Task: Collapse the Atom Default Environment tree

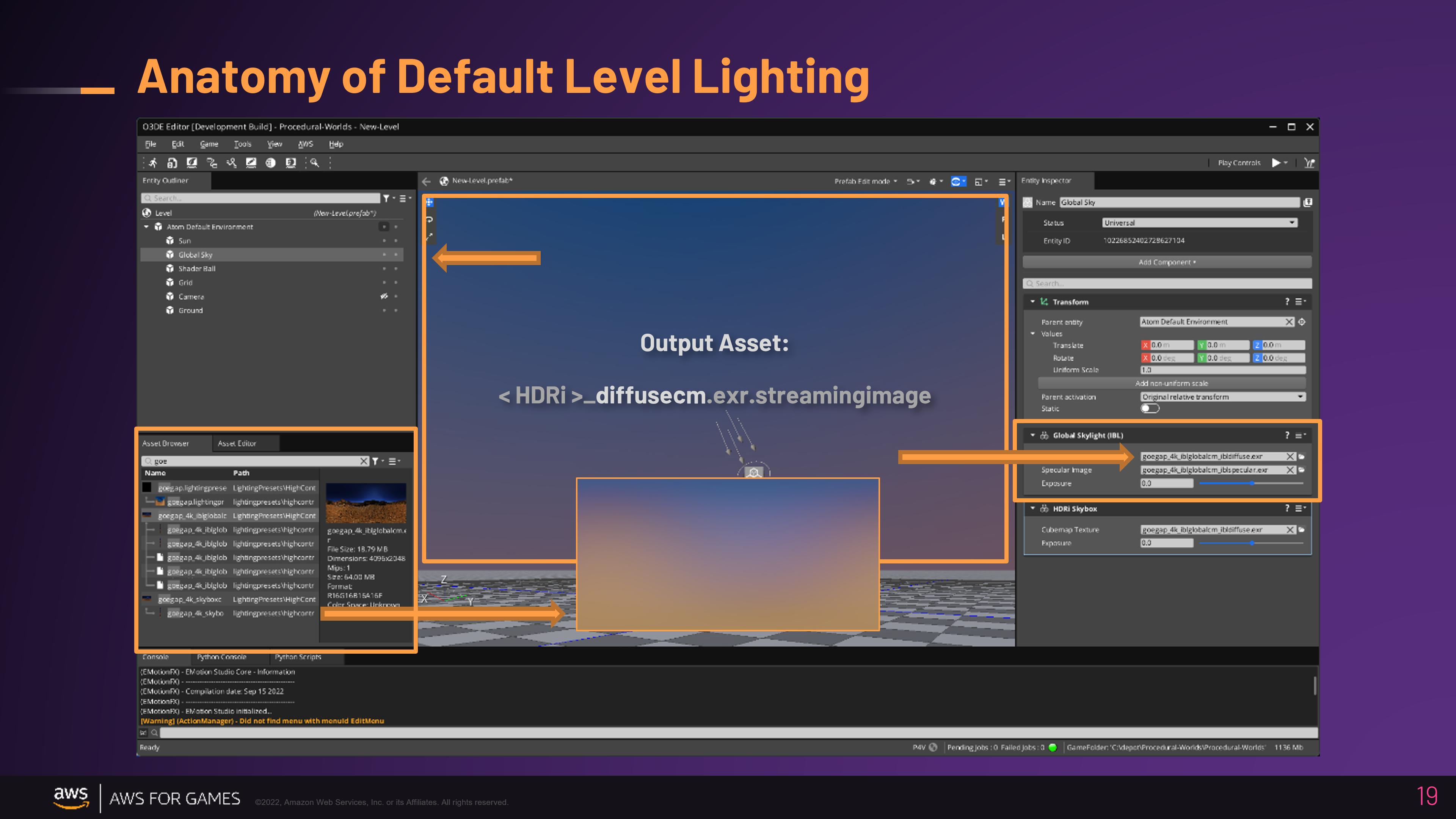Action: (146, 227)
